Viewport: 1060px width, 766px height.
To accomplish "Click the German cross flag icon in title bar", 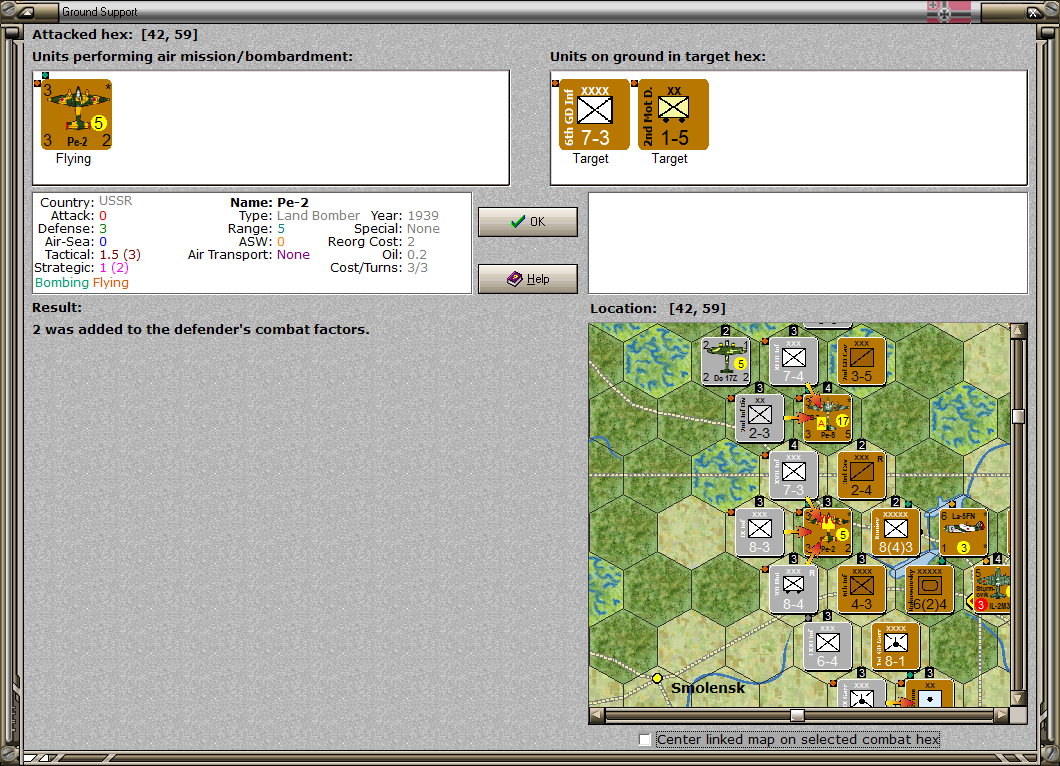I will 948,11.
